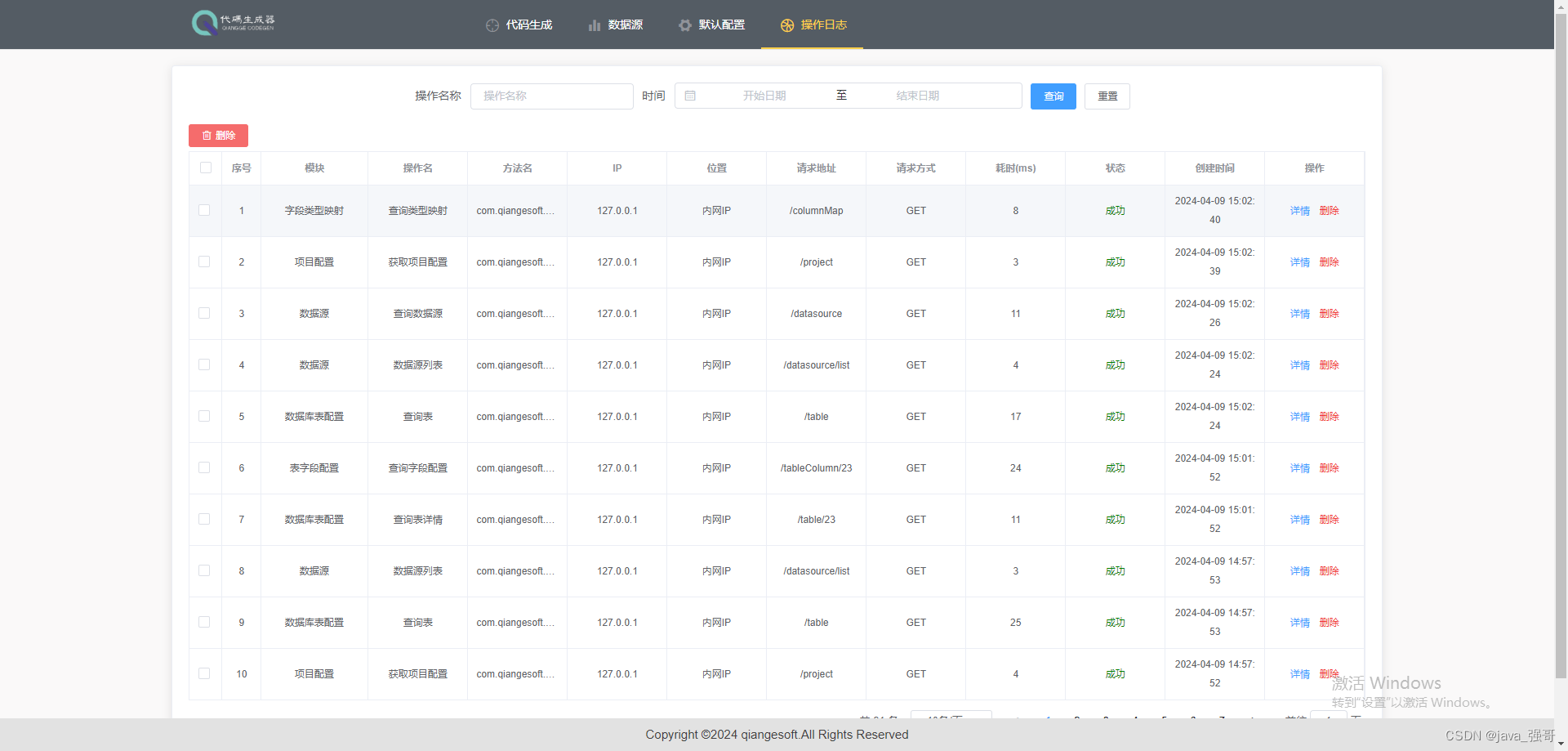Open the 结束日期 end date picker

pyautogui.click(x=918, y=96)
